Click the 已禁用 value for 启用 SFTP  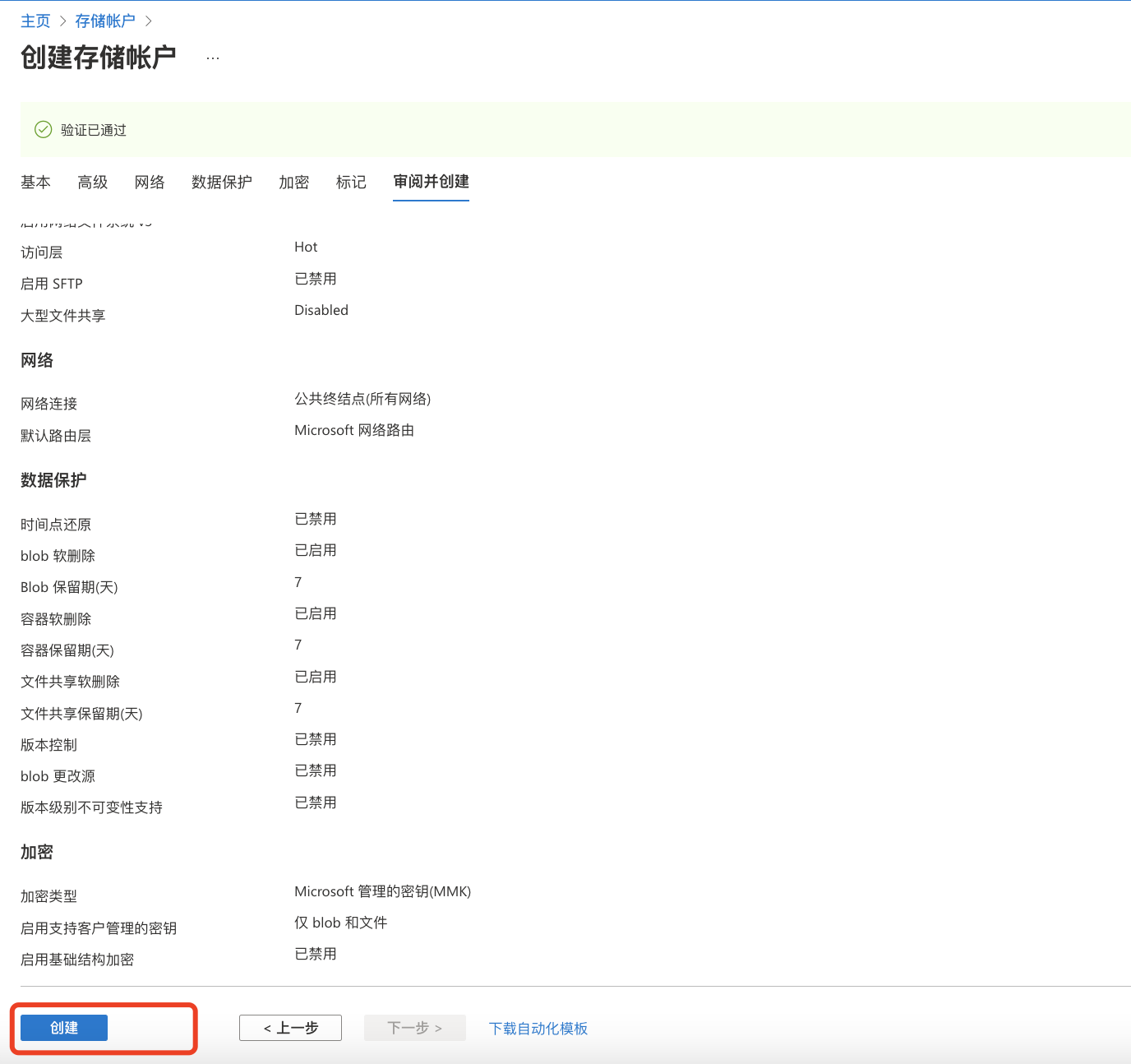point(316,279)
